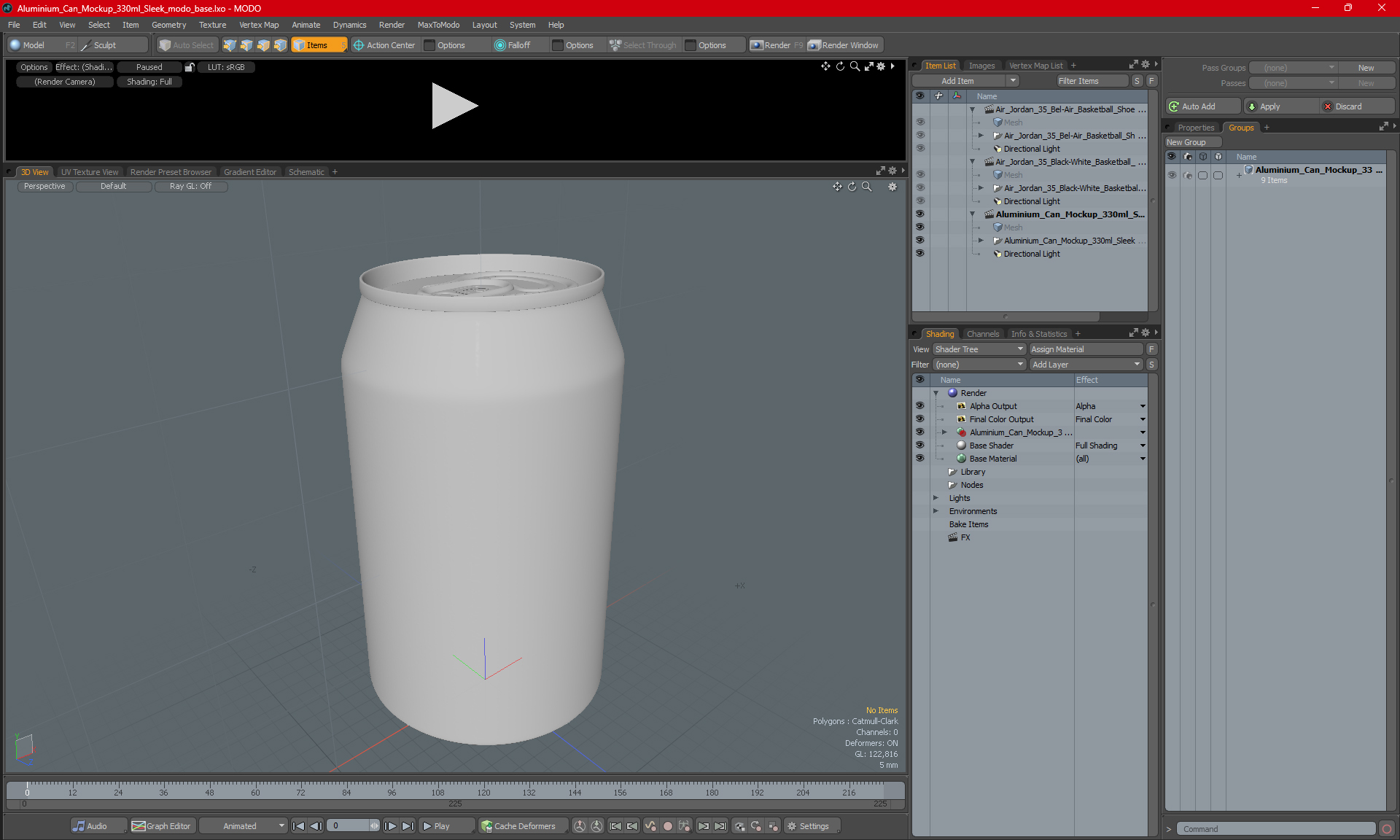1400x840 pixels.
Task: Open the Add Item dropdown
Action: (x=1014, y=81)
